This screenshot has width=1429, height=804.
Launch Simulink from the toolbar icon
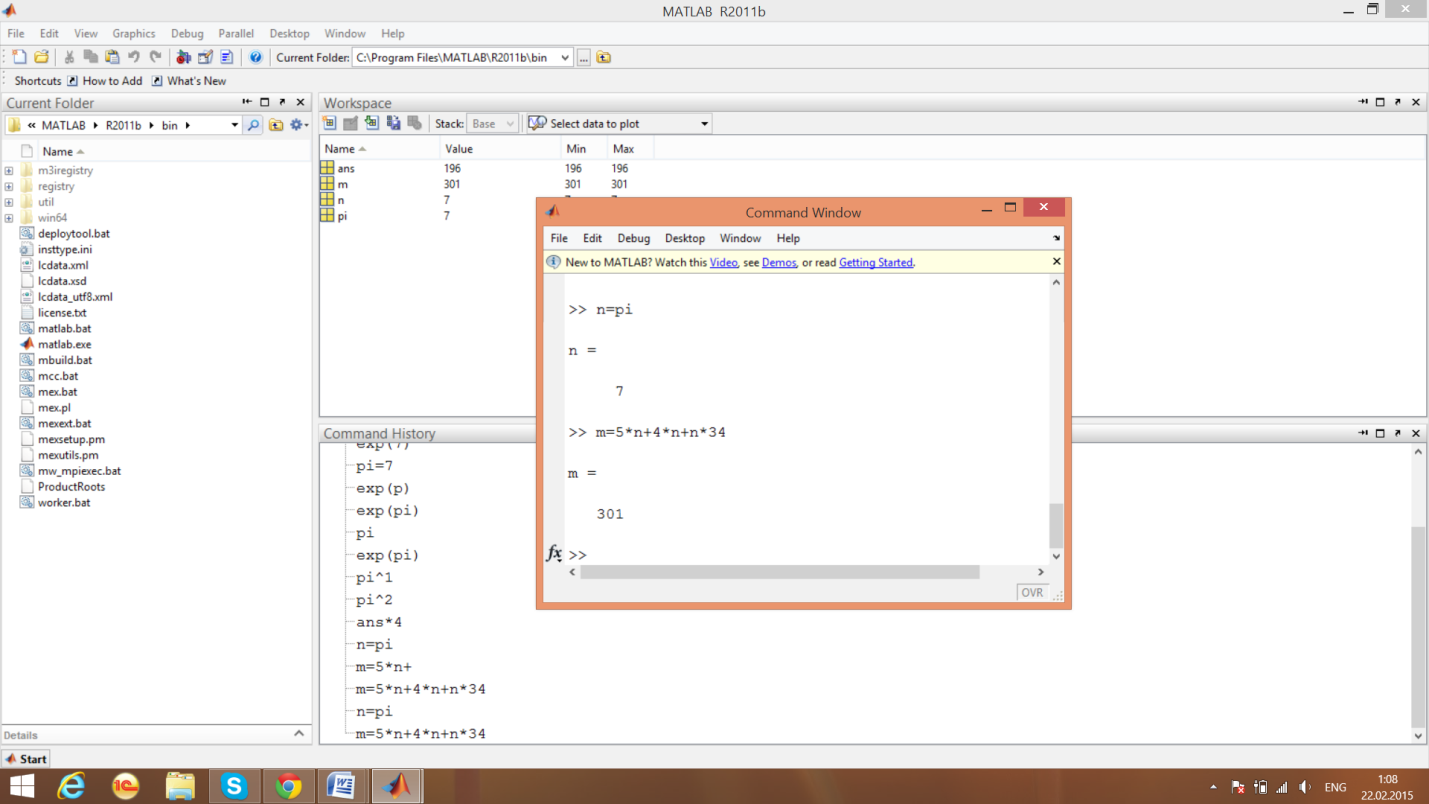tap(183, 57)
